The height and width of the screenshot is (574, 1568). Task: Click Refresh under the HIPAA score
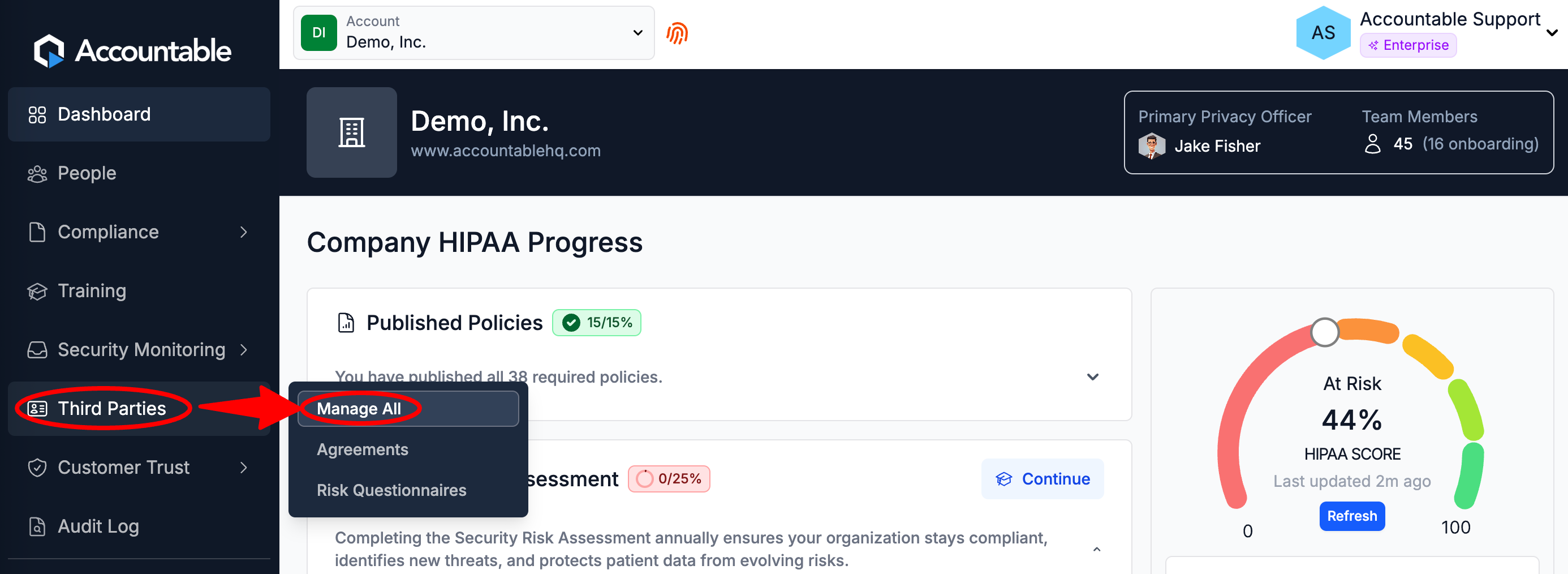pos(1352,516)
